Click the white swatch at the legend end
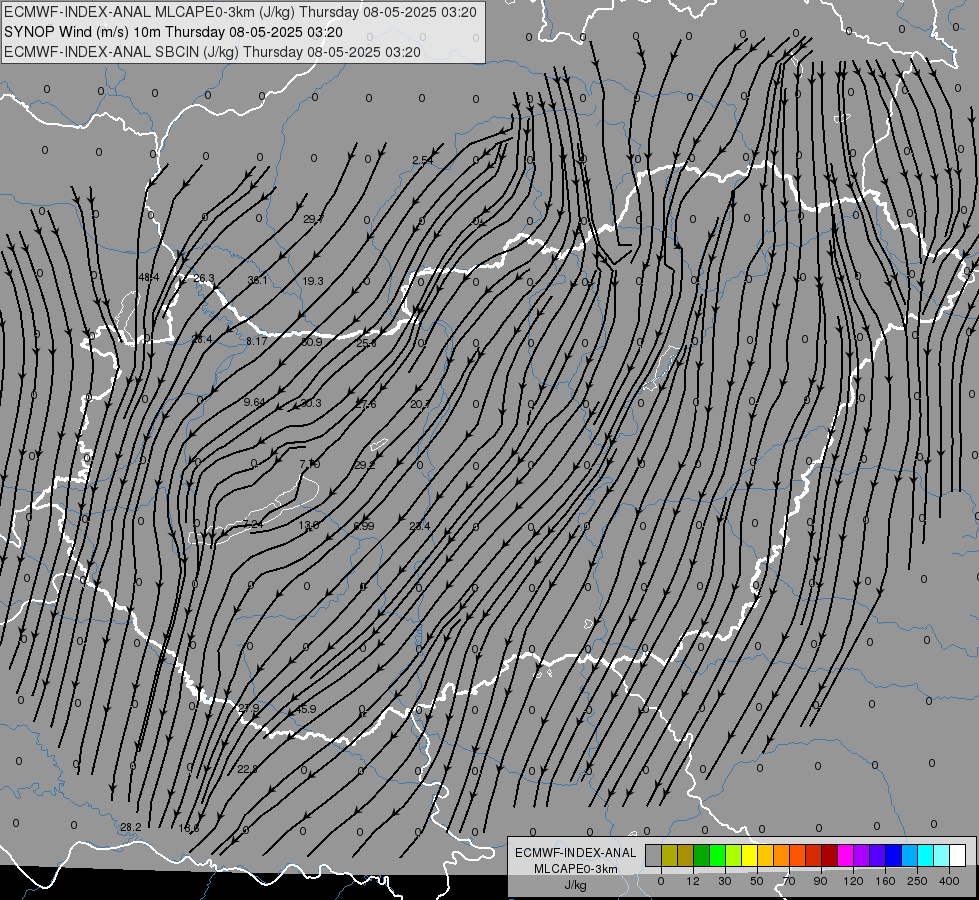979x900 pixels. point(957,855)
